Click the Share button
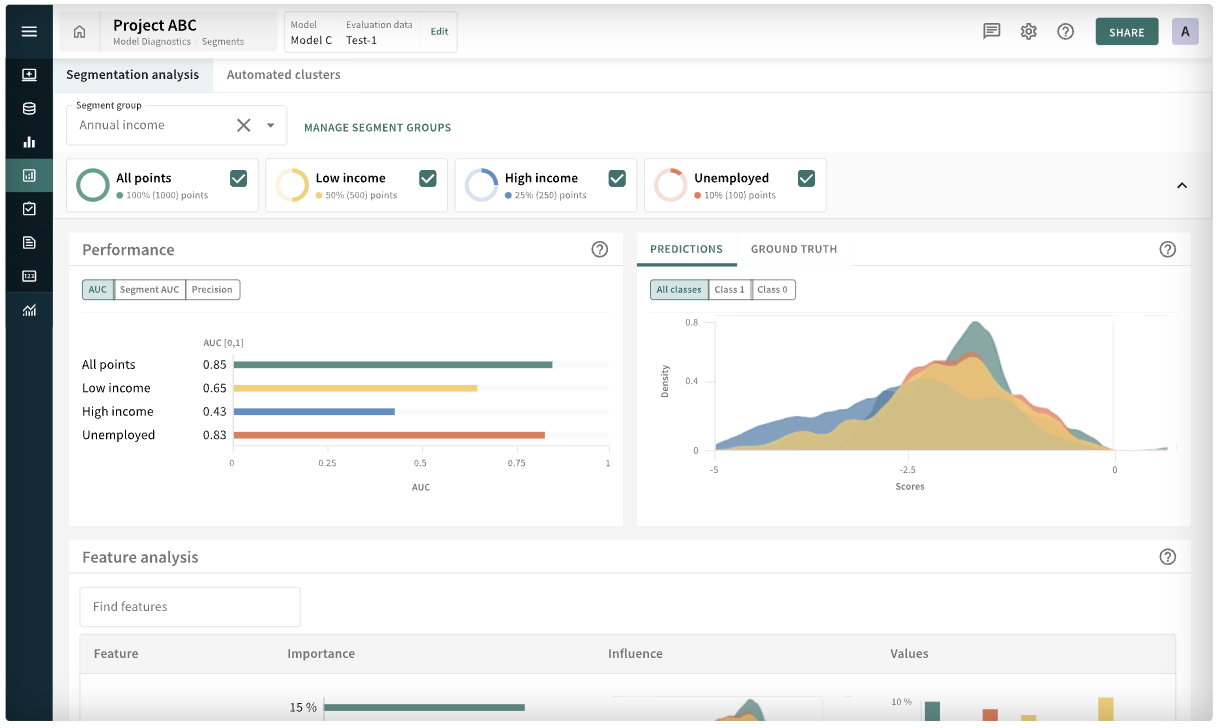The height and width of the screenshot is (728, 1218). click(x=1126, y=32)
